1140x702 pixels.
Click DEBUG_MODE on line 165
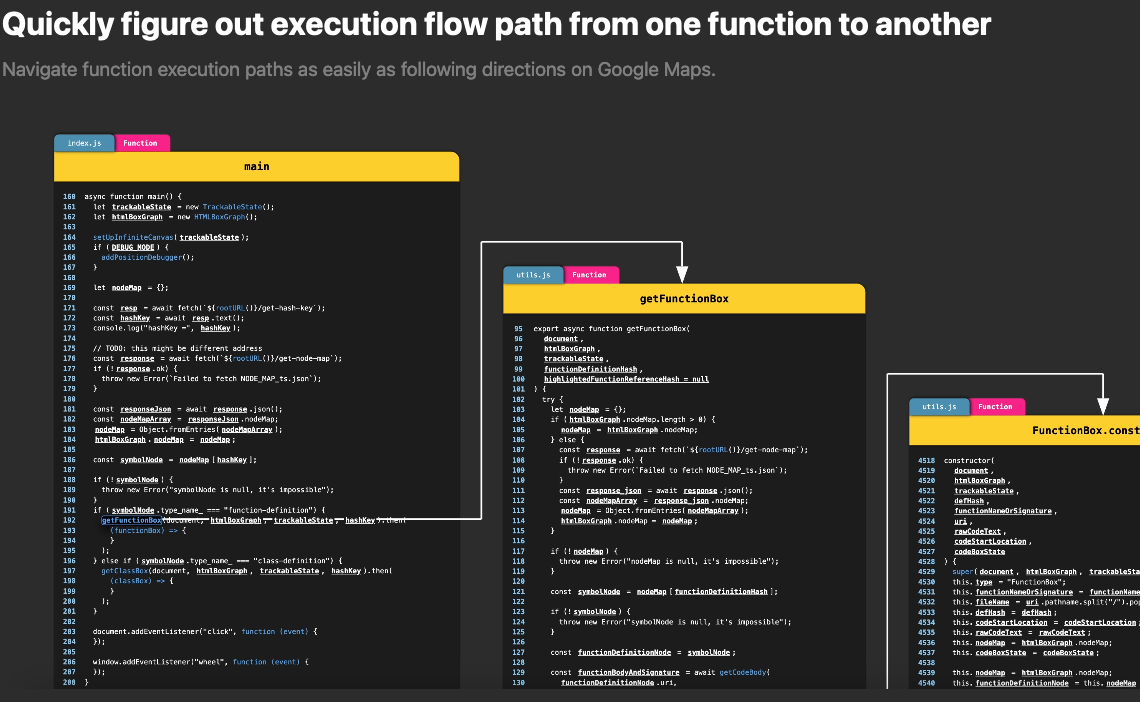tap(133, 248)
